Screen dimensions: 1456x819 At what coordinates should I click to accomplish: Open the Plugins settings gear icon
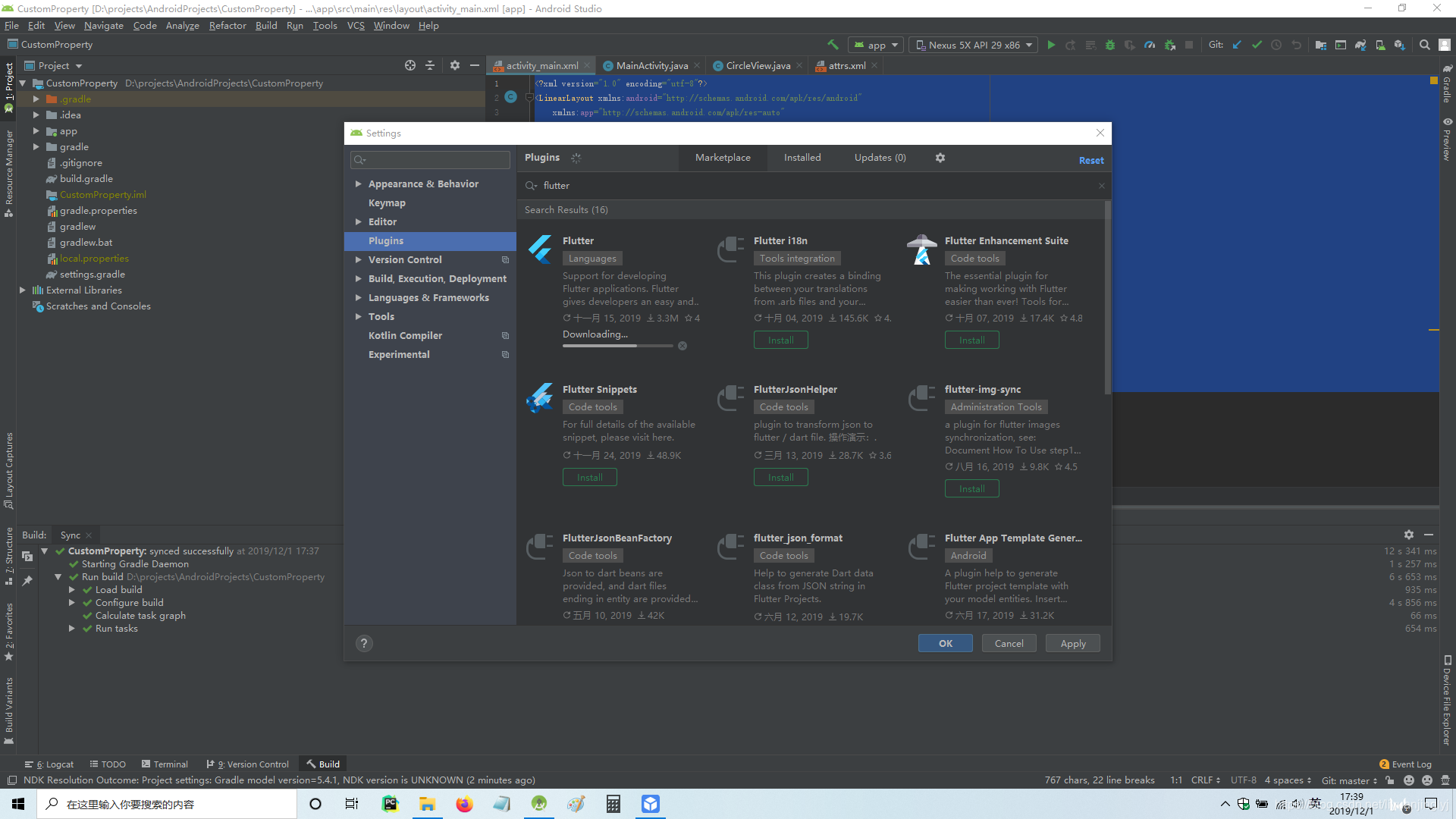point(940,158)
